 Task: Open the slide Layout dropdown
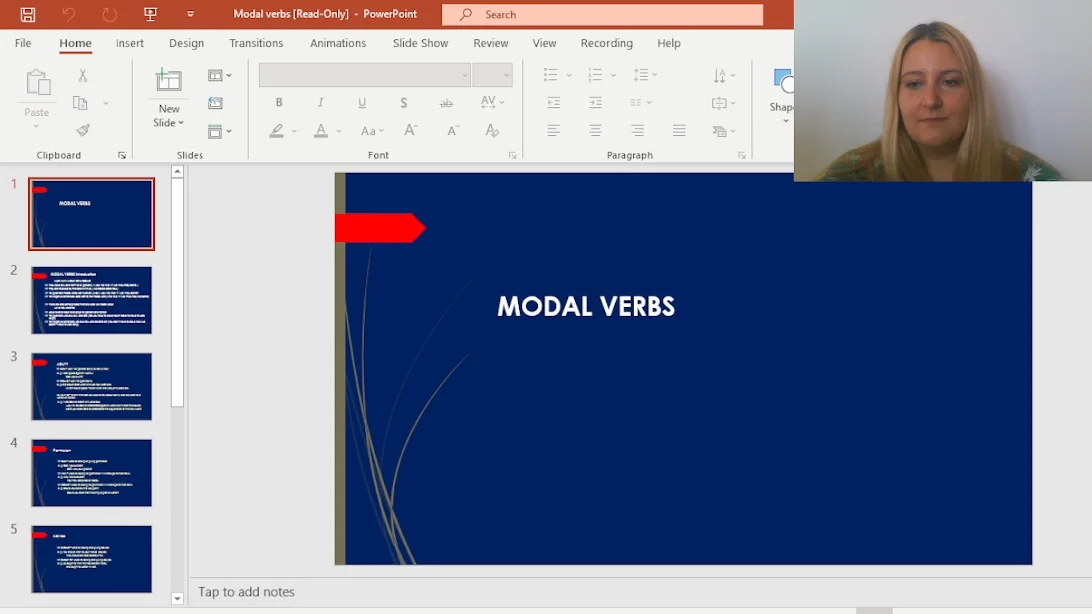coord(219,75)
